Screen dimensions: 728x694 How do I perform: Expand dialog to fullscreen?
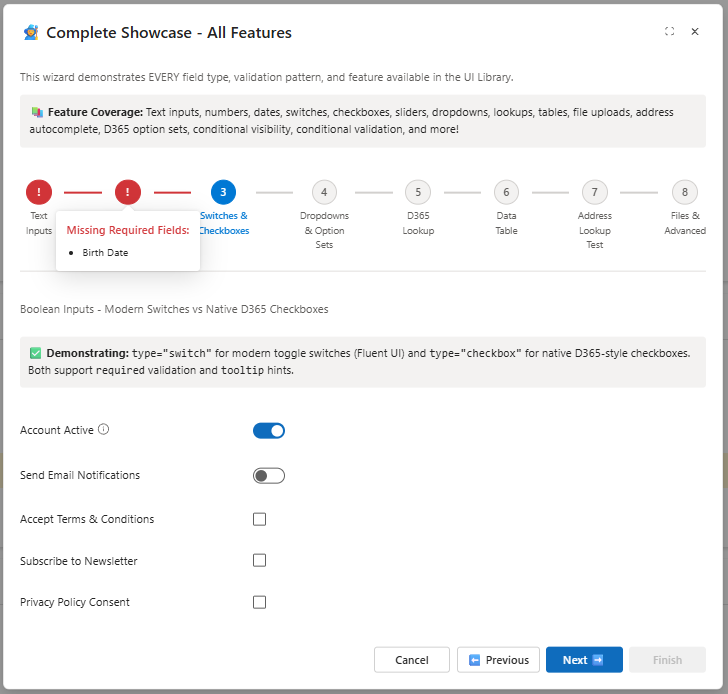coord(669,31)
